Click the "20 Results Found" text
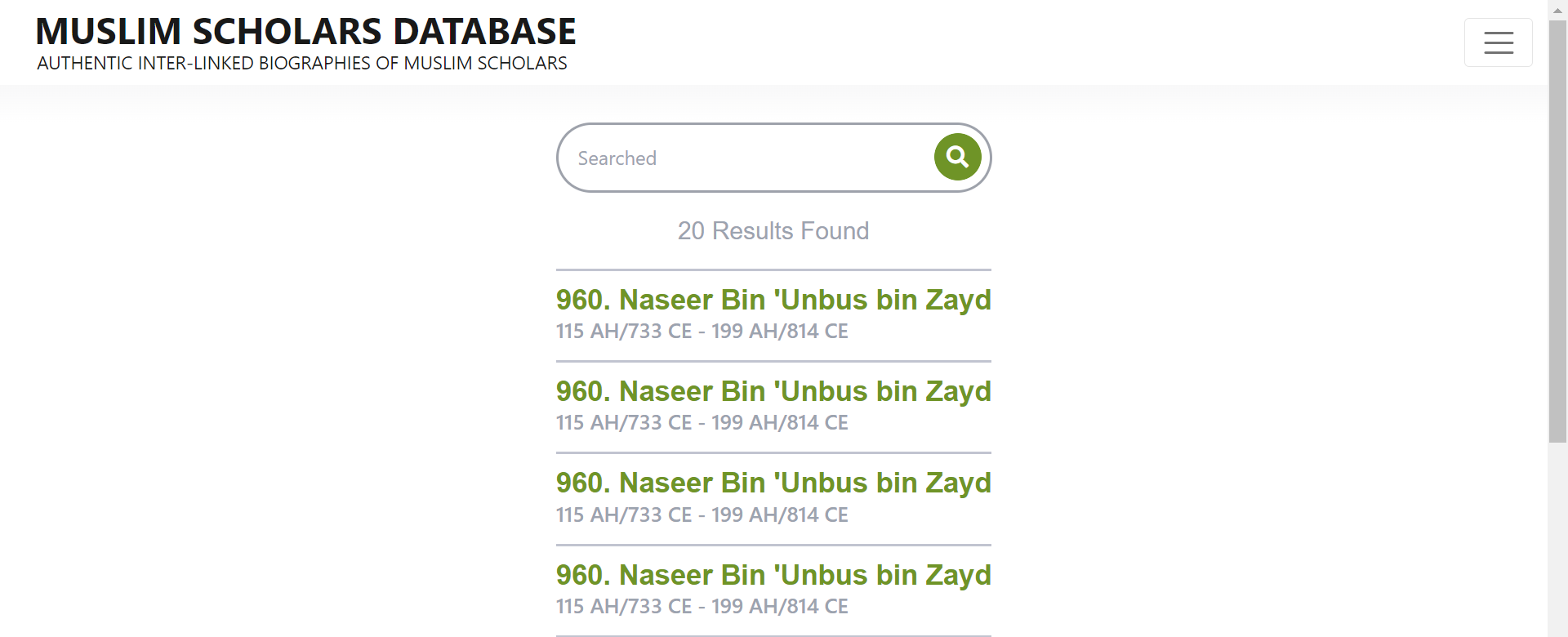This screenshot has width=1568, height=637. coord(773,231)
